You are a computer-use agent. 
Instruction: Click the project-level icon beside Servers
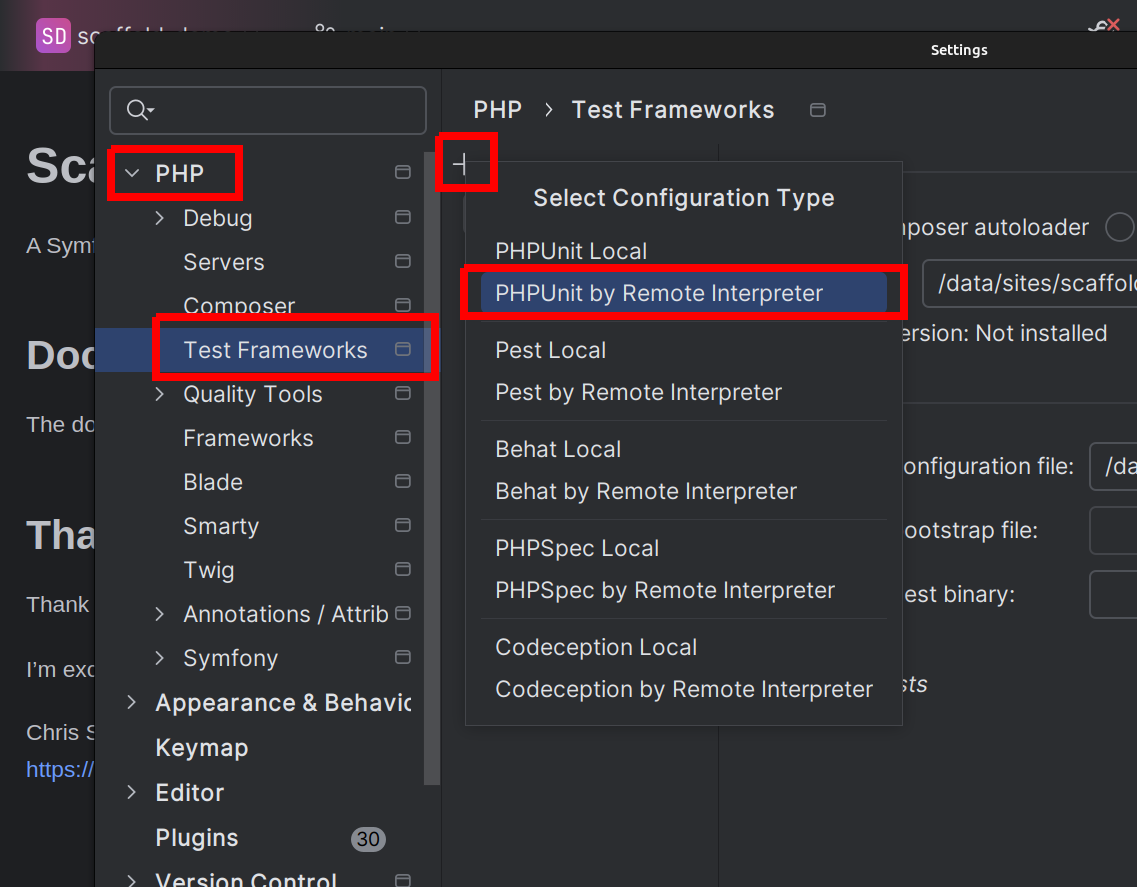coord(403,261)
